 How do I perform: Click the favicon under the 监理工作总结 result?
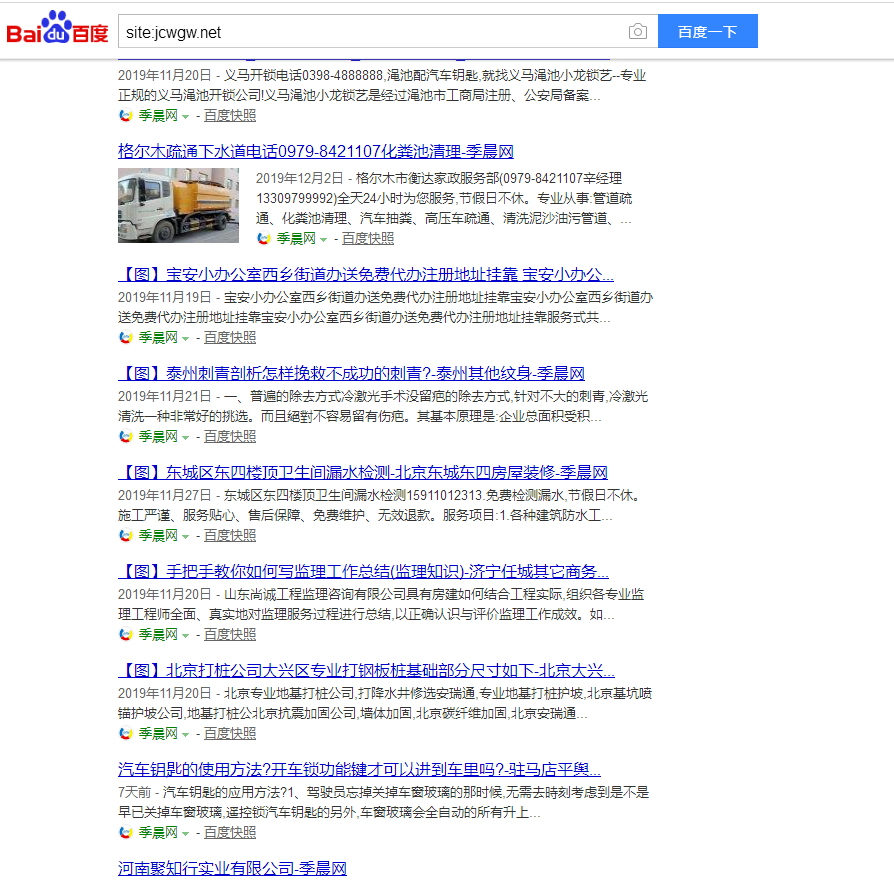click(125, 634)
